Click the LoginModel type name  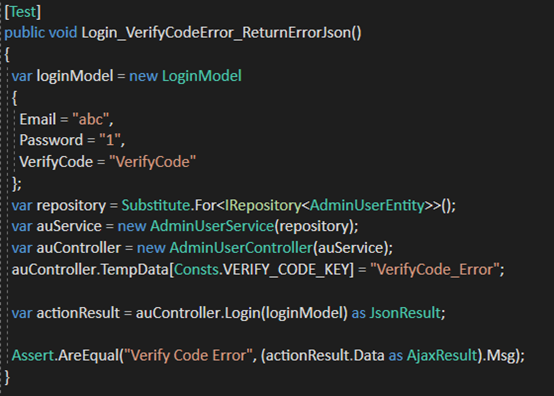point(202,76)
